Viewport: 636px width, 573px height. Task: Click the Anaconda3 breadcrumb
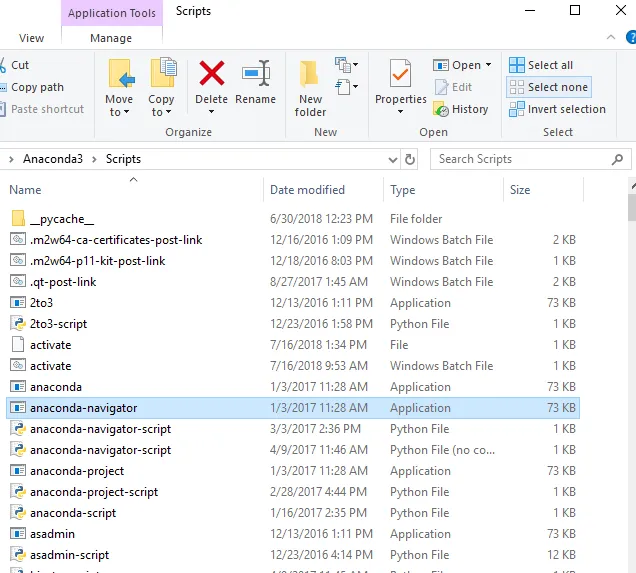pyautogui.click(x=53, y=159)
